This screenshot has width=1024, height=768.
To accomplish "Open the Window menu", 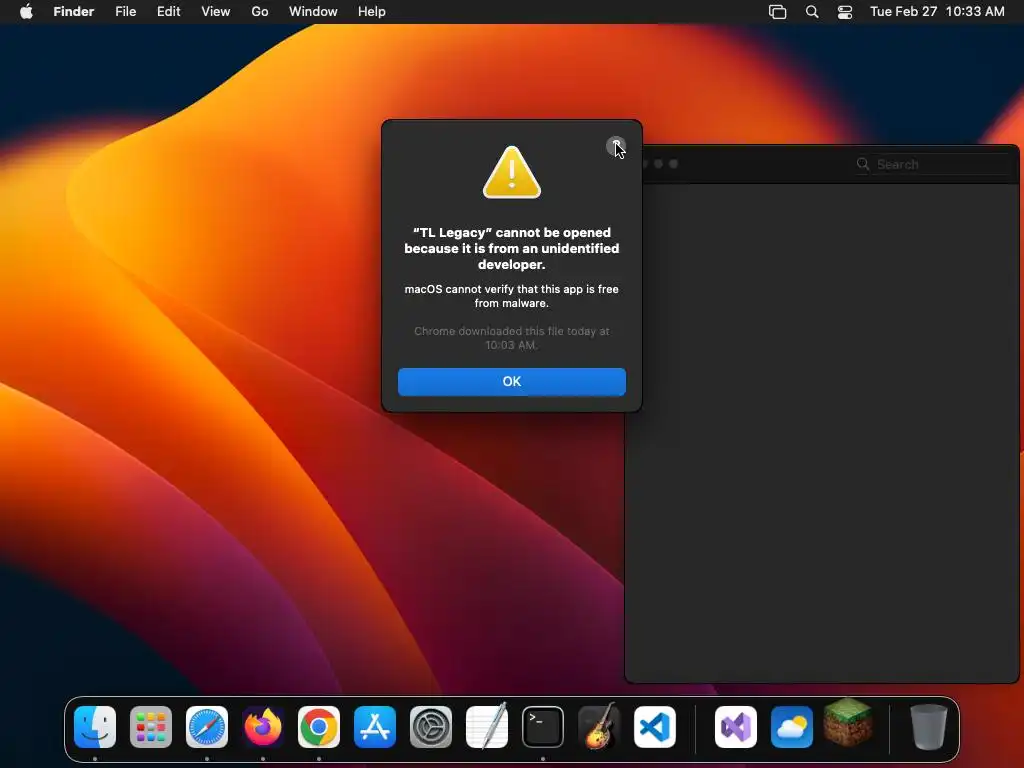I will tap(313, 12).
